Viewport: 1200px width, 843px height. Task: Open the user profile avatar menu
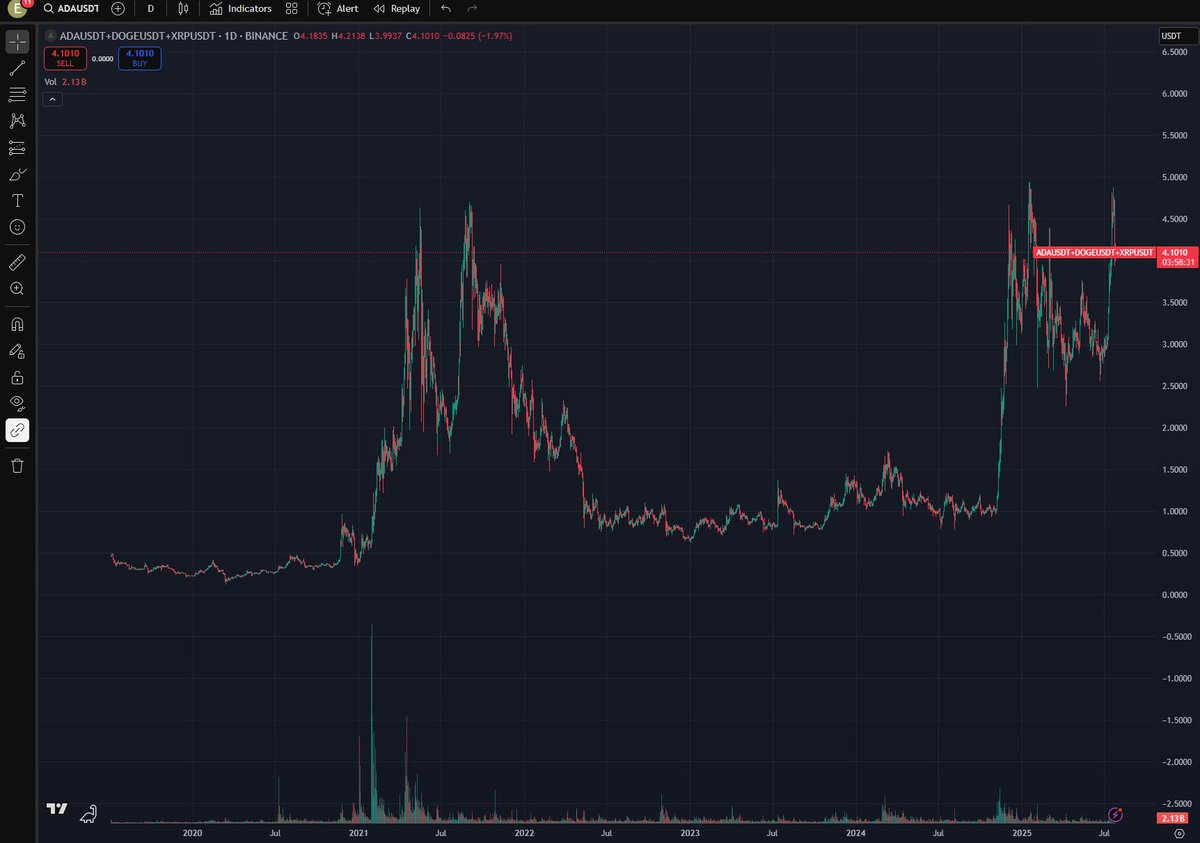(17, 9)
